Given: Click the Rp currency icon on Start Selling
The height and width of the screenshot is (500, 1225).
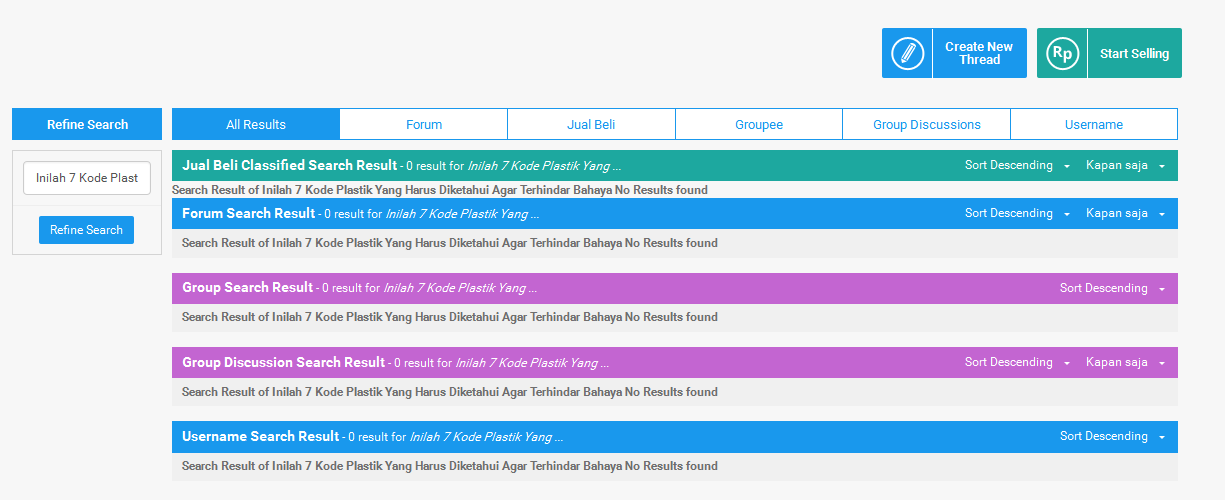Looking at the screenshot, I should (x=1062, y=53).
